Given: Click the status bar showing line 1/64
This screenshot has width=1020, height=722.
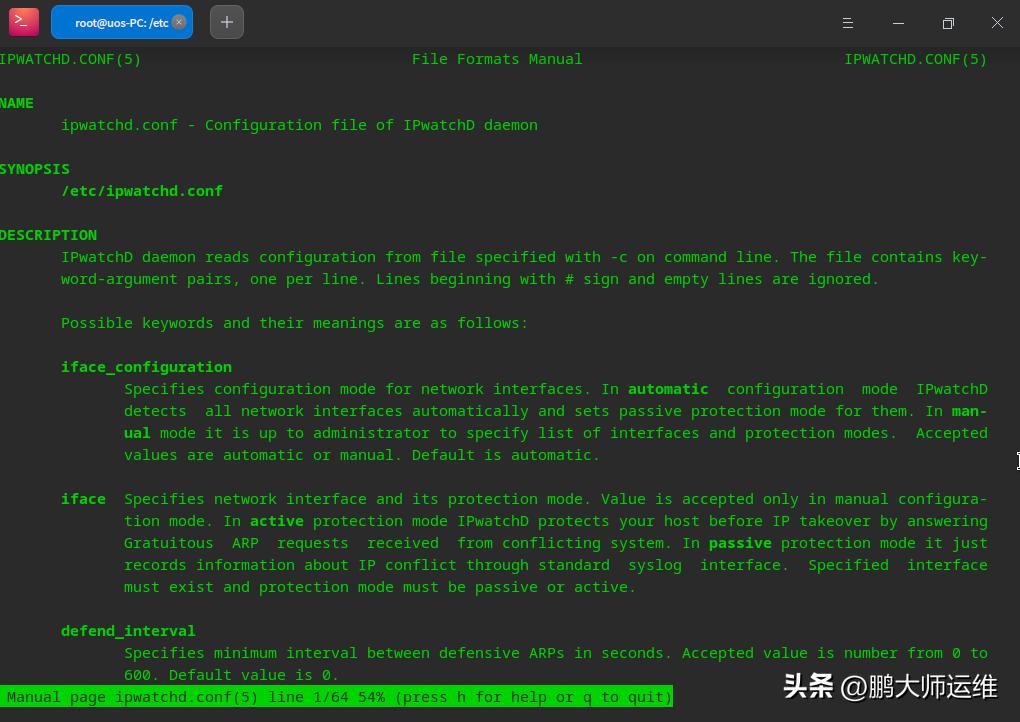Looking at the screenshot, I should (337, 697).
